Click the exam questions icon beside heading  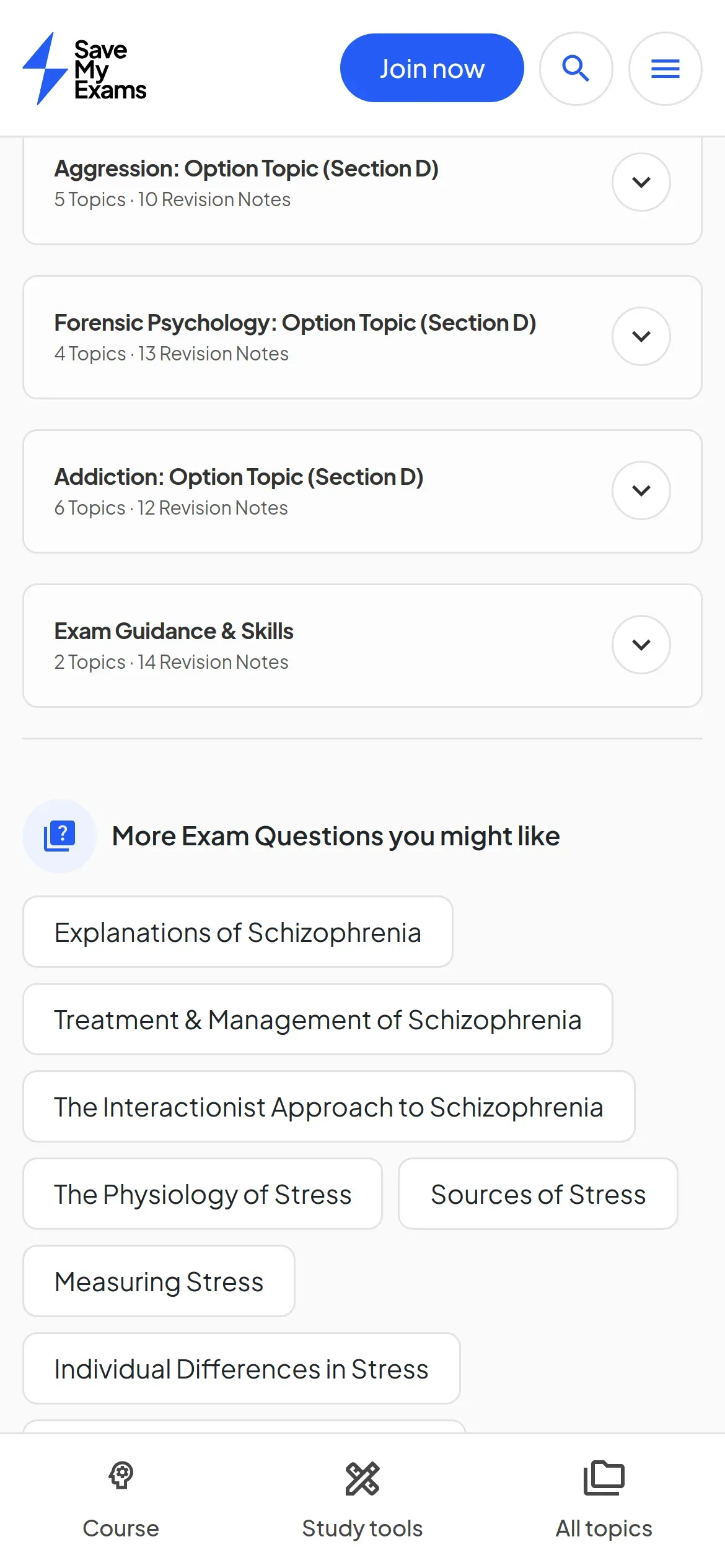[x=59, y=836]
